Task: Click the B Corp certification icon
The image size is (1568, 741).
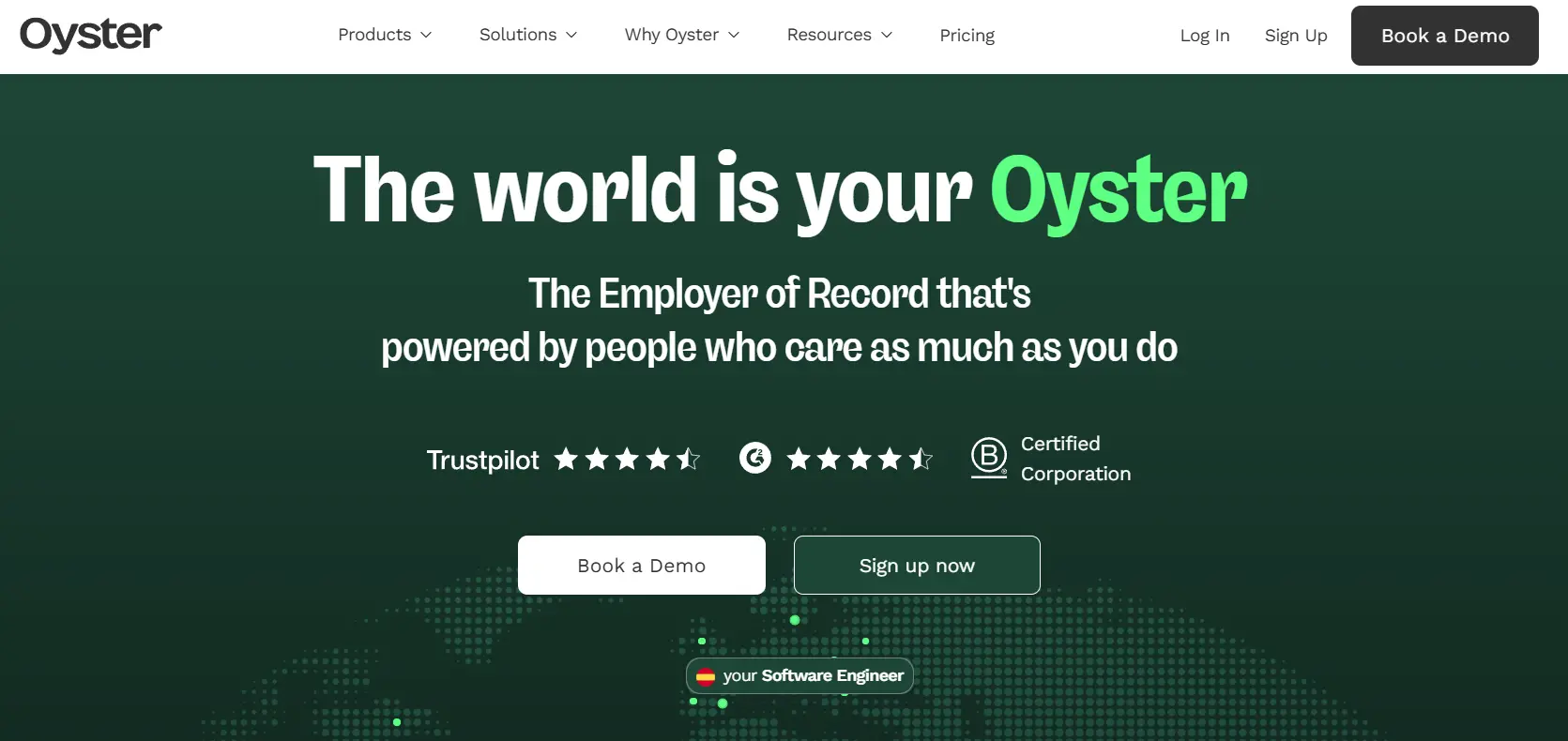Action: (988, 458)
